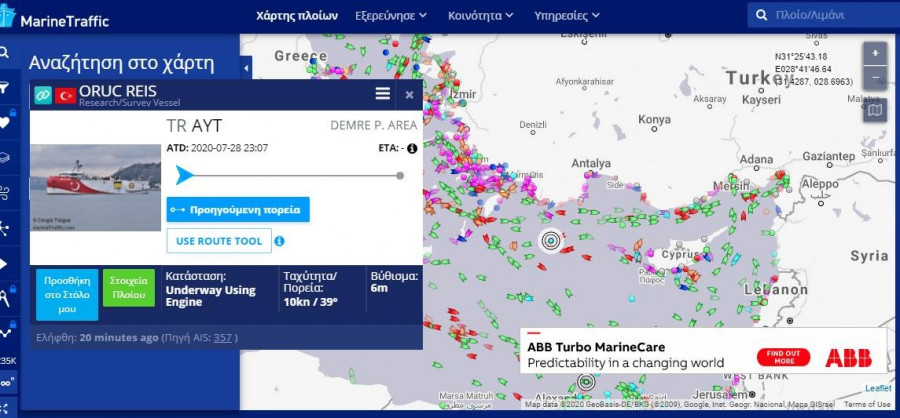Select the Χάρτης πλοίων menu item
The height and width of the screenshot is (418, 900).
297,15
